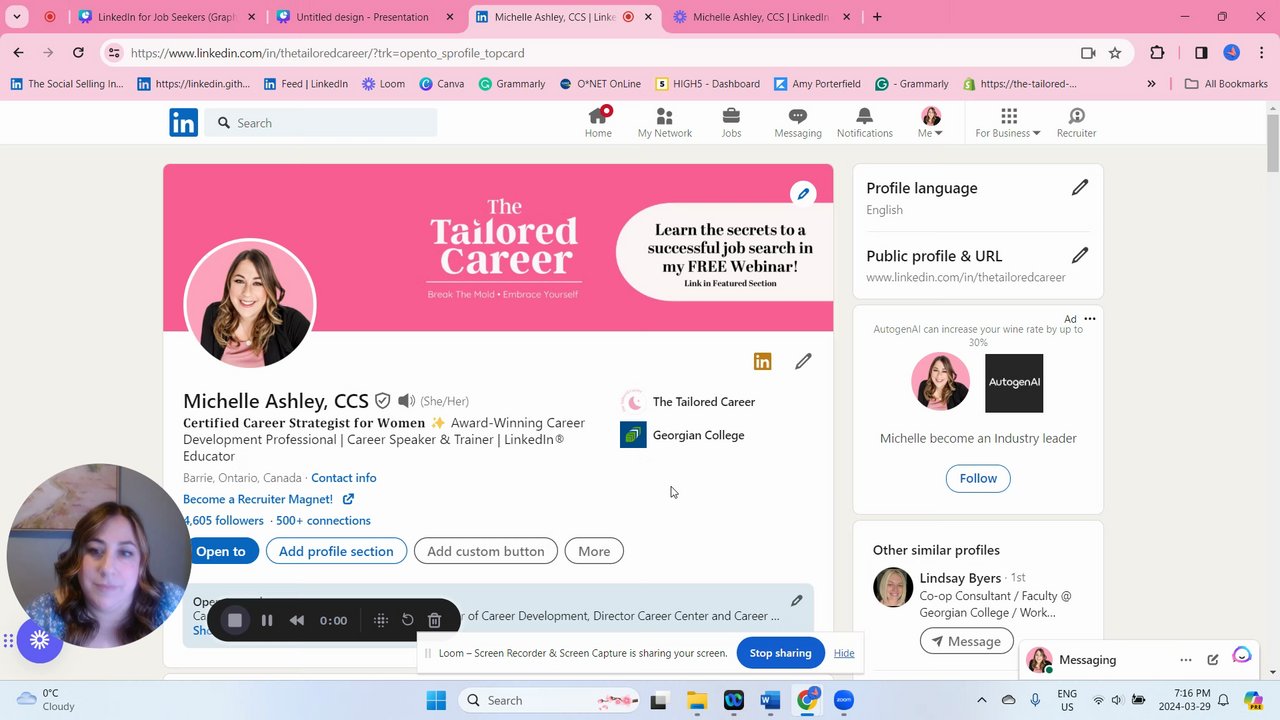The image size is (1280, 720).
Task: Bookmark this page star icon
Action: coord(1115,53)
